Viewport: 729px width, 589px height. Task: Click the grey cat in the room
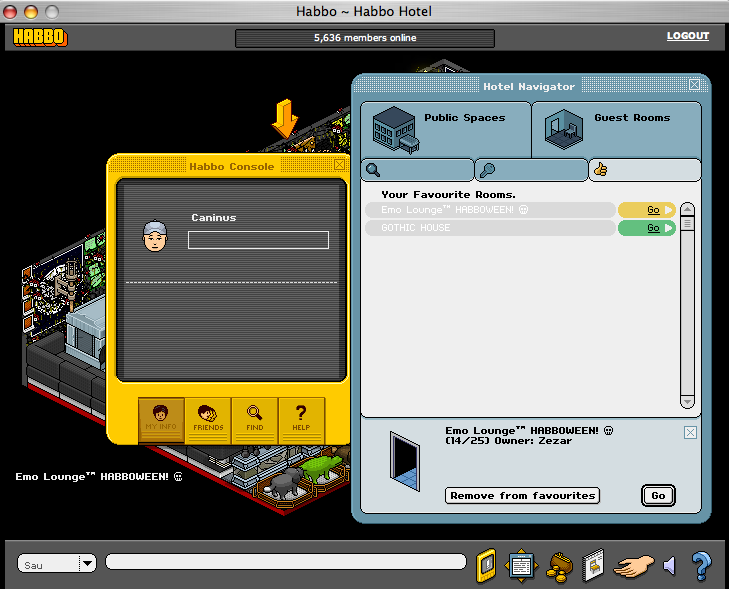click(x=285, y=483)
